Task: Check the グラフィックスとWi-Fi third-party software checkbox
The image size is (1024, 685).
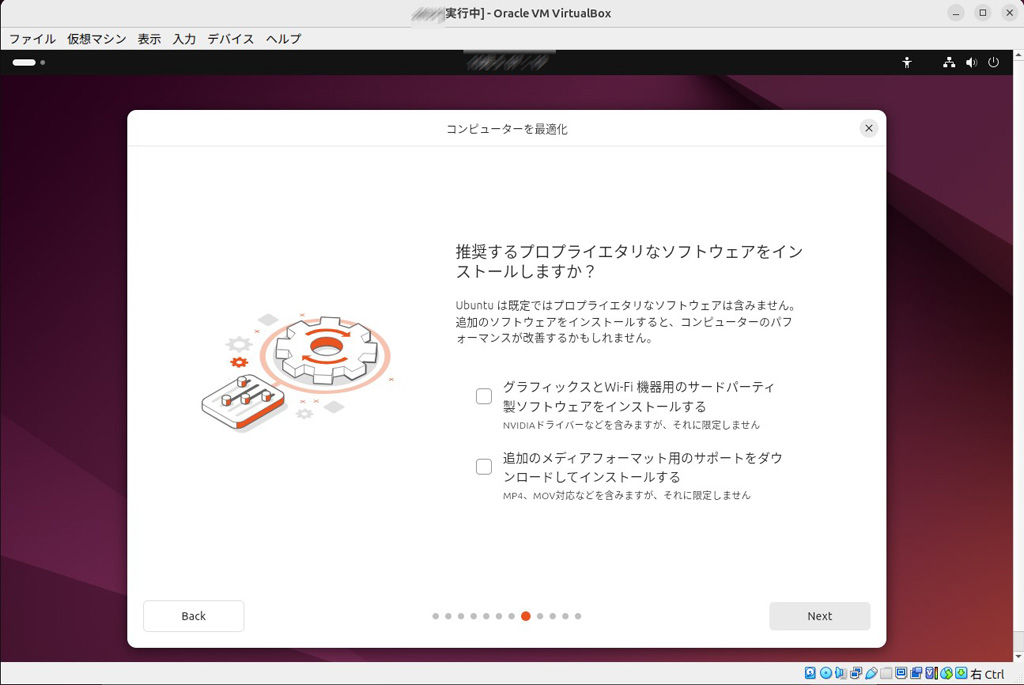Action: 484,396
